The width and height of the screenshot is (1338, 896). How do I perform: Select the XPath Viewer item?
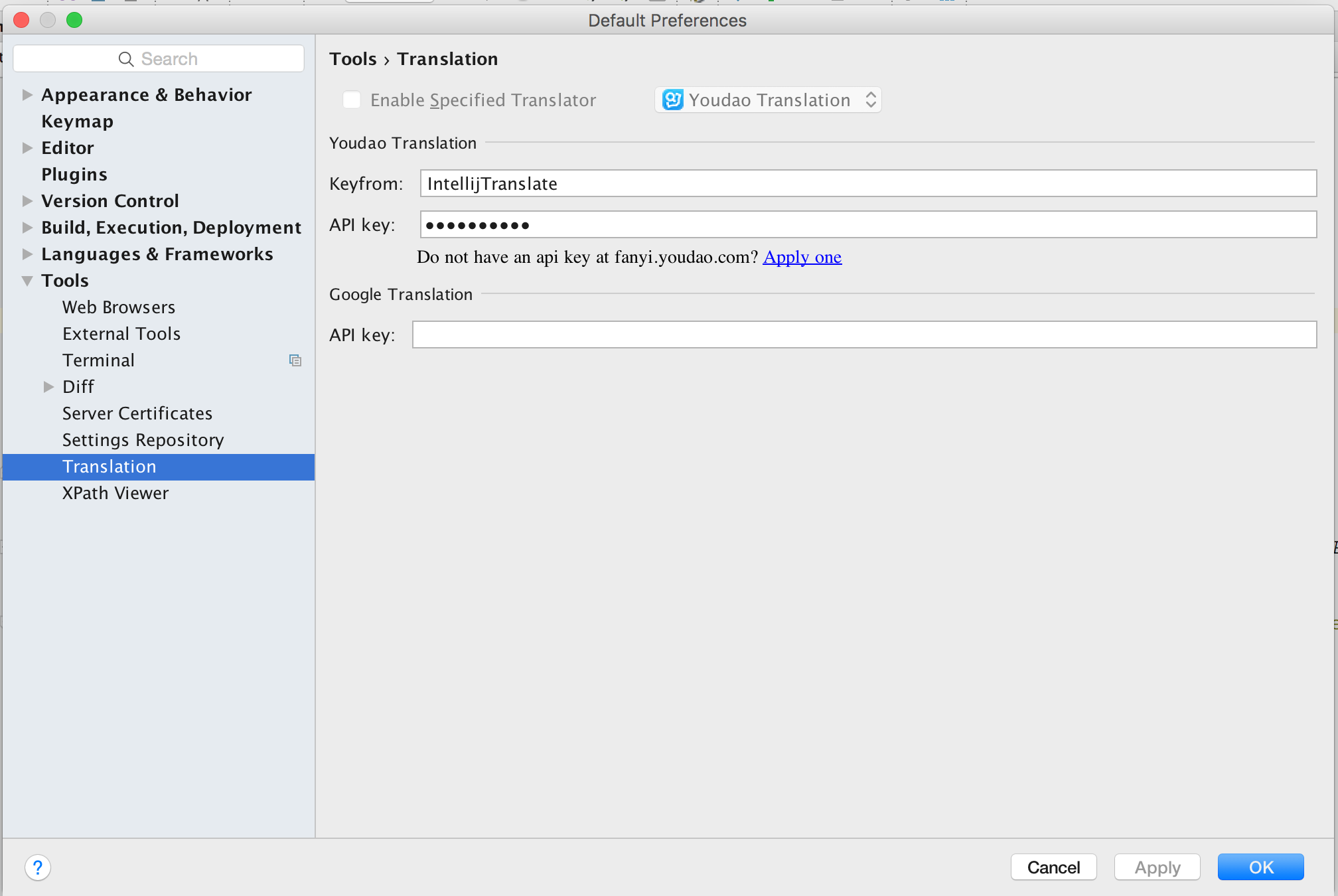[x=115, y=493]
